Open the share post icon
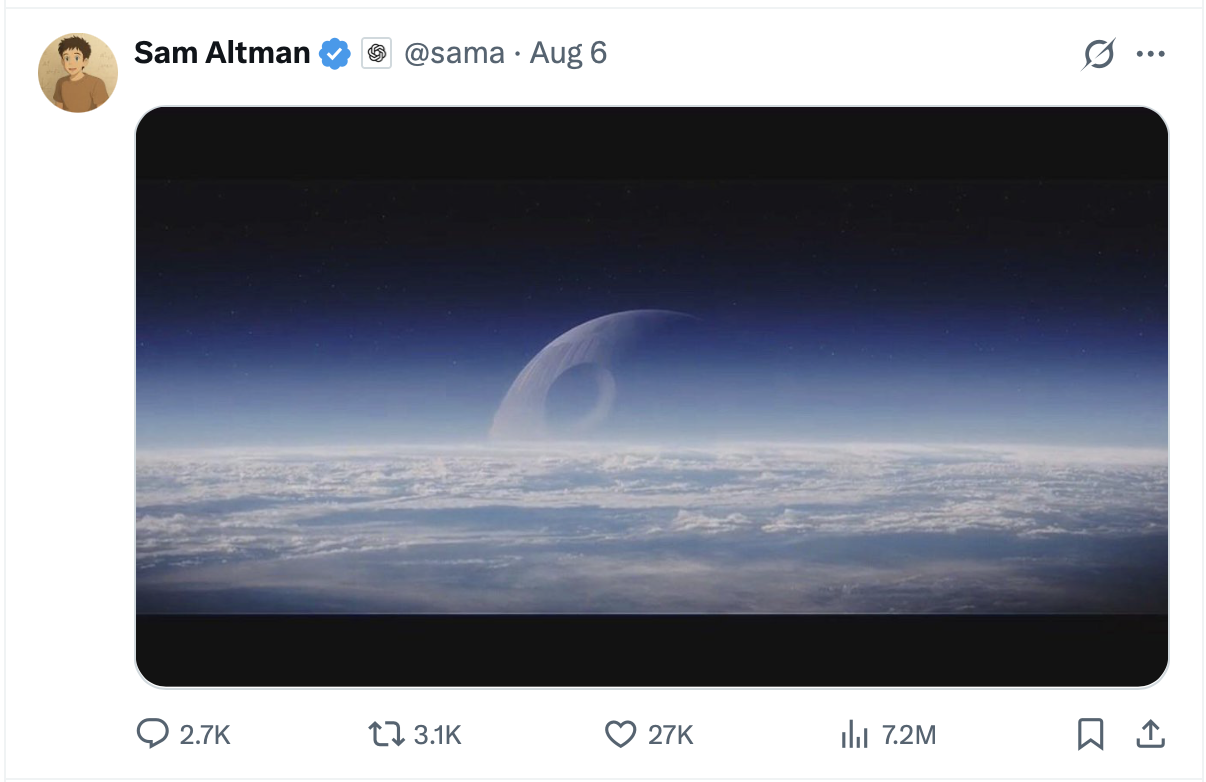This screenshot has height=782, width=1206. coord(1151,735)
